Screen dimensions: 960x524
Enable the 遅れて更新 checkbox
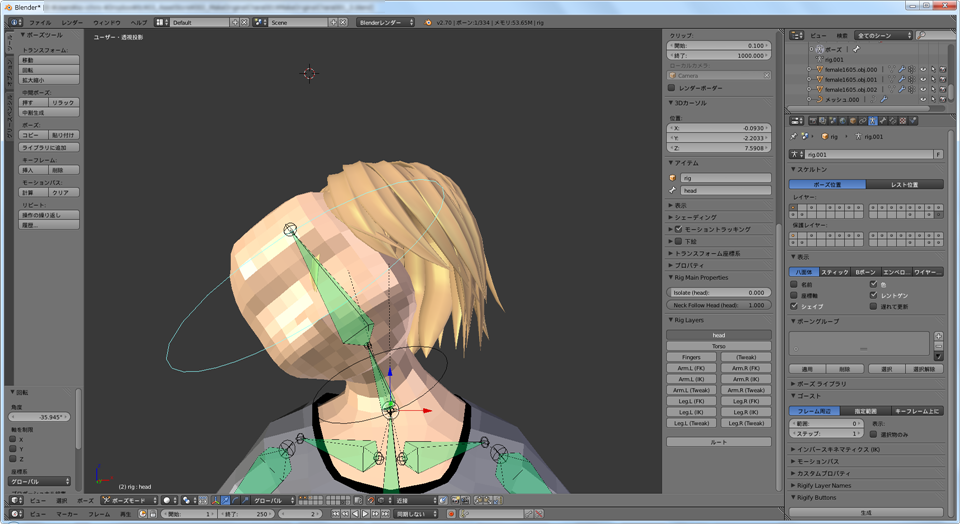coord(874,306)
